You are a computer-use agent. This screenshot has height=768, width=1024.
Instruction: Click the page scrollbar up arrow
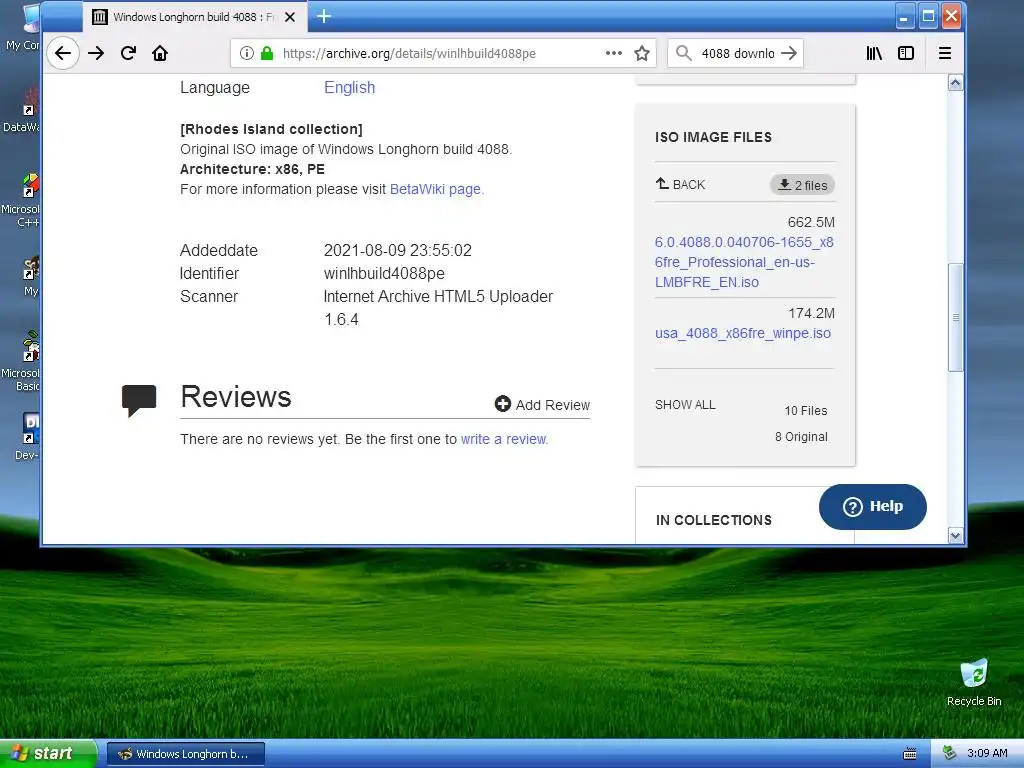coord(955,83)
